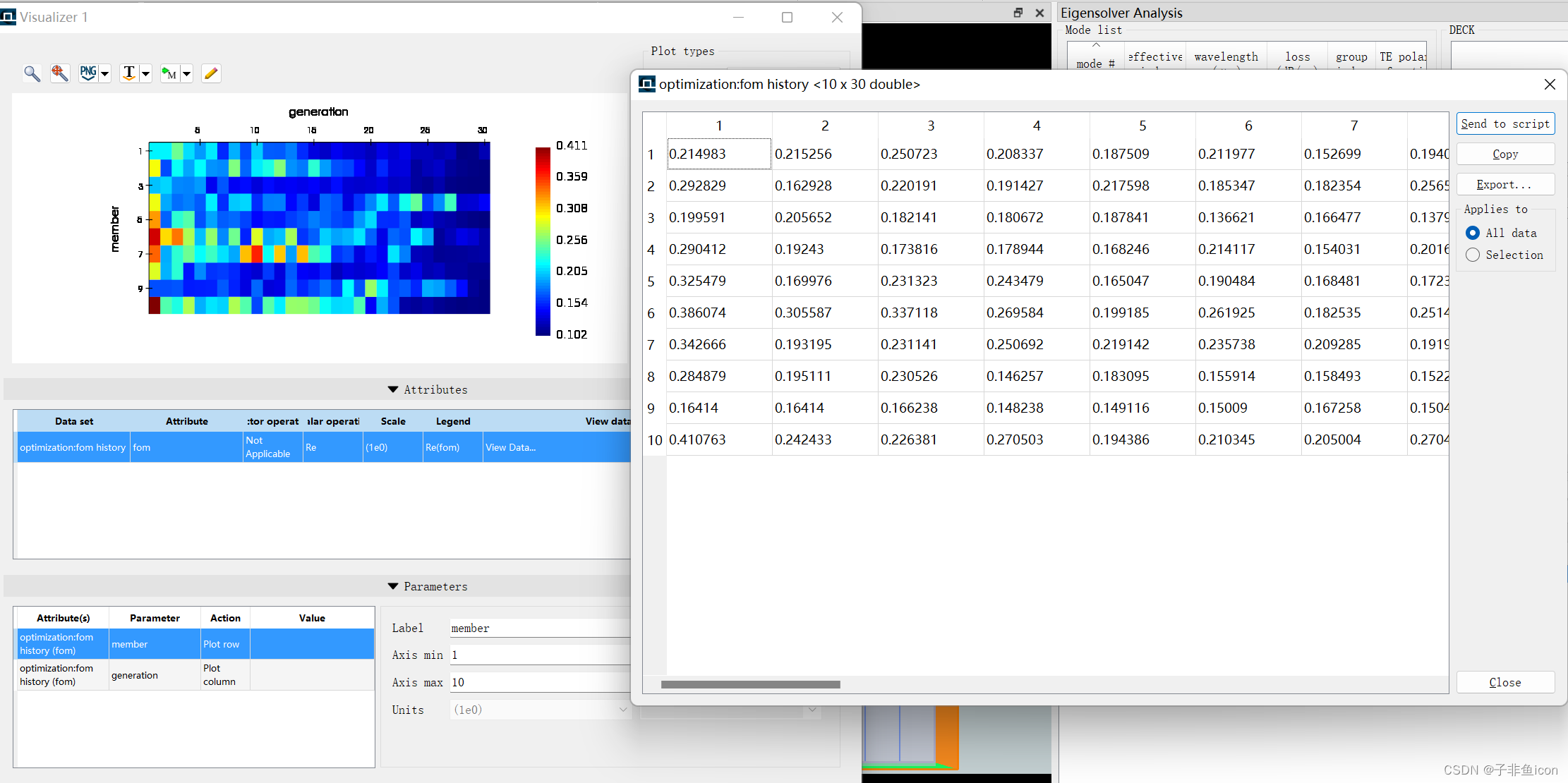Click the Send to script button

[1504, 124]
